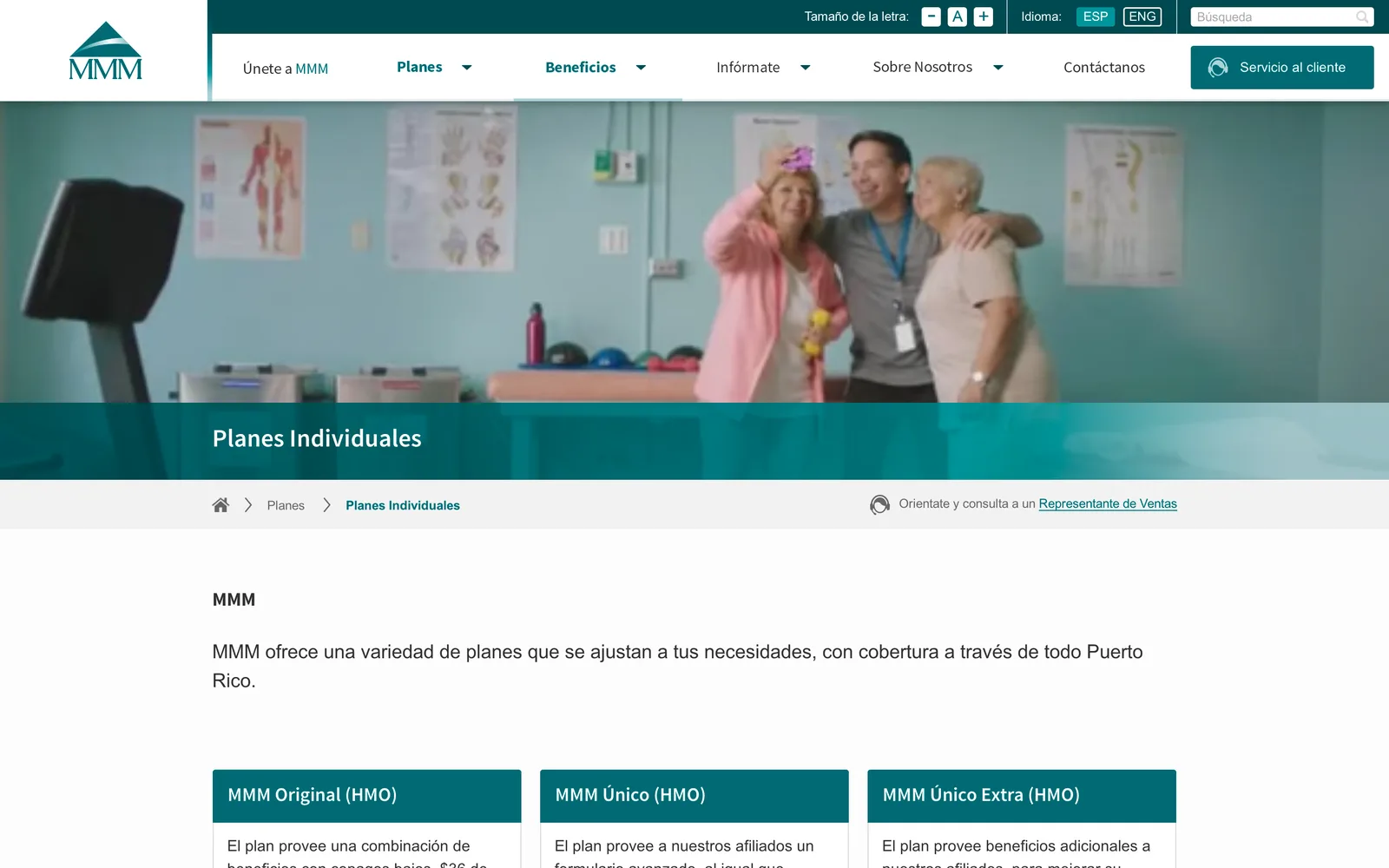Open the MMM Único Extra (HMO) card header
This screenshot has height=868, width=1389.
pos(1021,795)
